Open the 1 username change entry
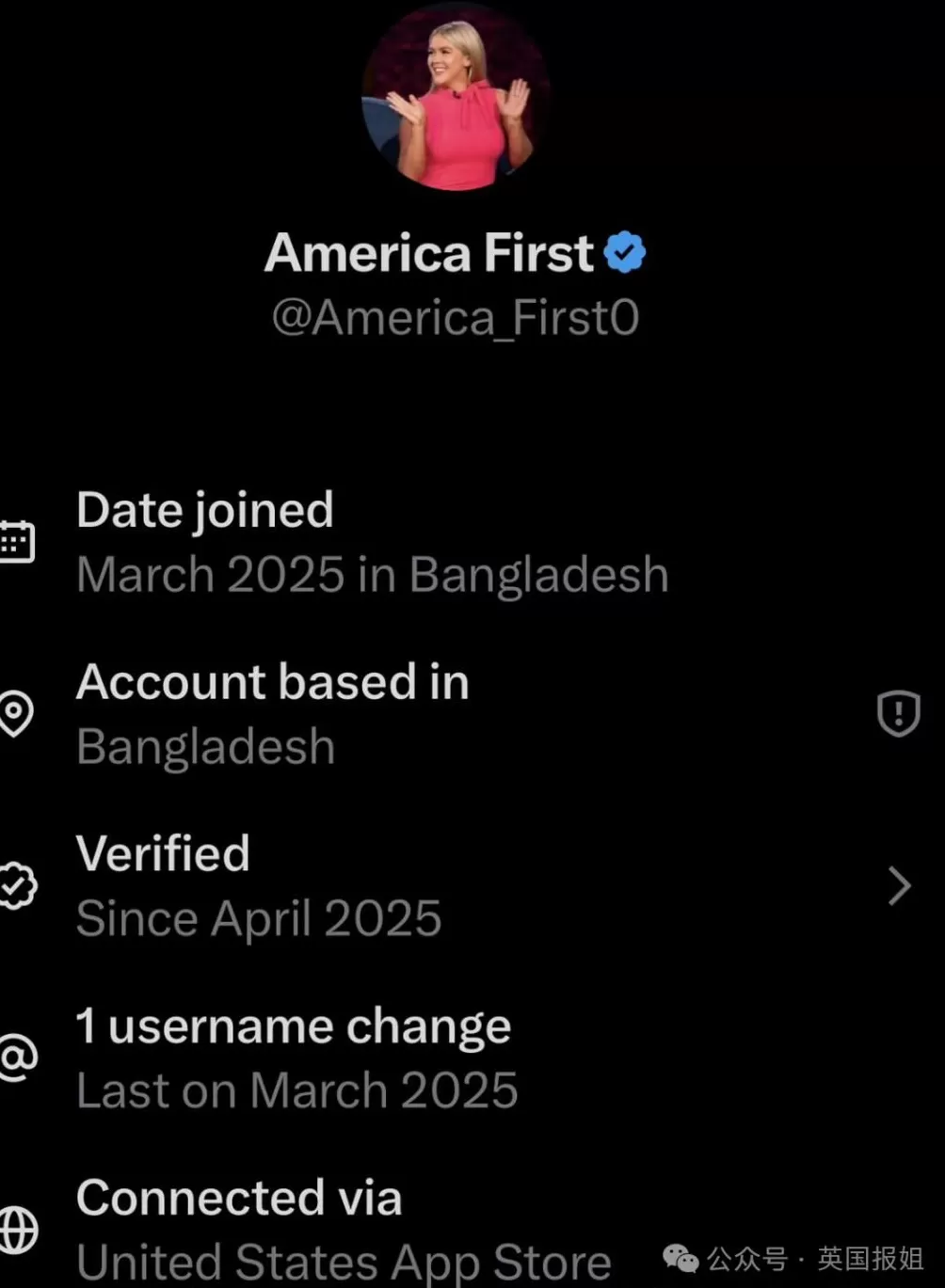Image resolution: width=945 pixels, height=1288 pixels. 293,1026
